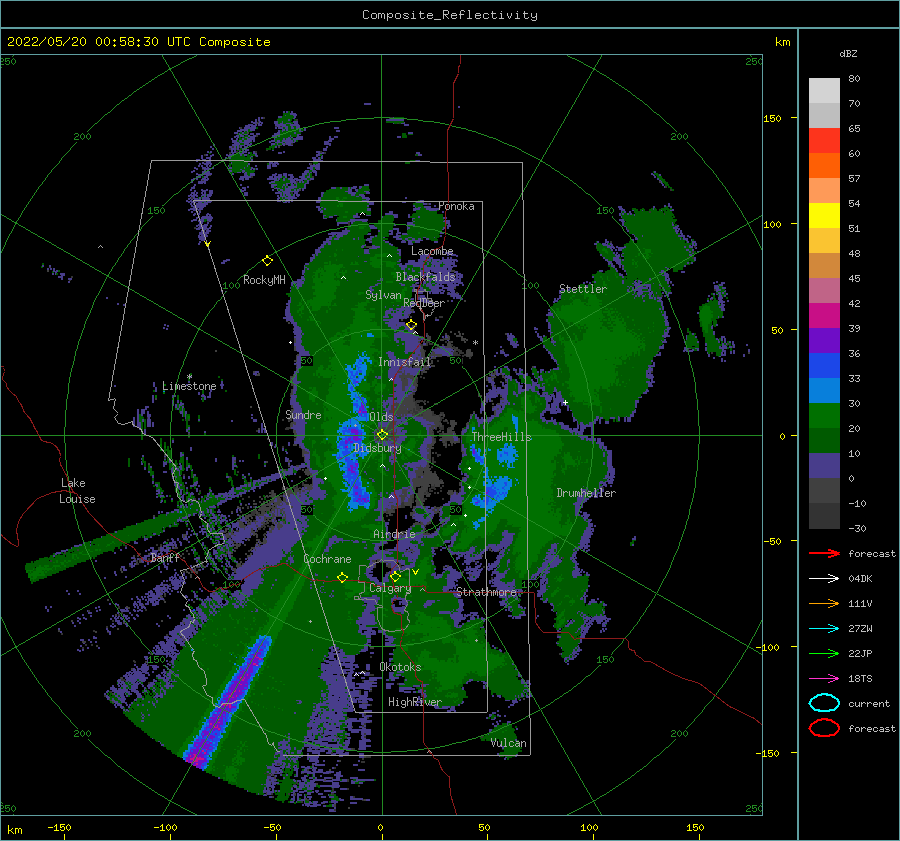Image resolution: width=900 pixels, height=841 pixels.
Task: Select the 51 dBZ yellow color swatch
Action: pyautogui.click(x=824, y=215)
